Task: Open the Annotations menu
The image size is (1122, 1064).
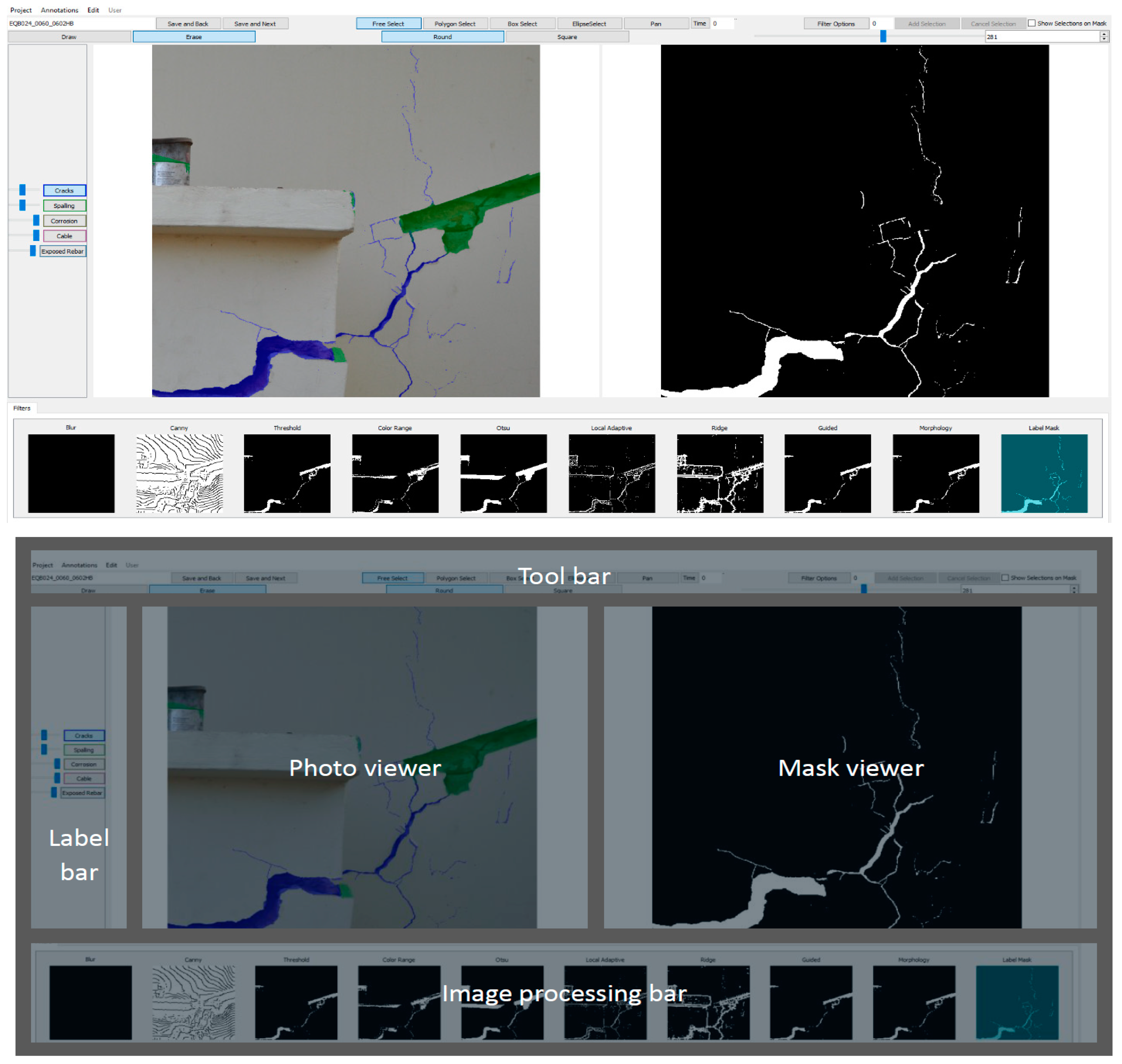Action: click(x=60, y=10)
